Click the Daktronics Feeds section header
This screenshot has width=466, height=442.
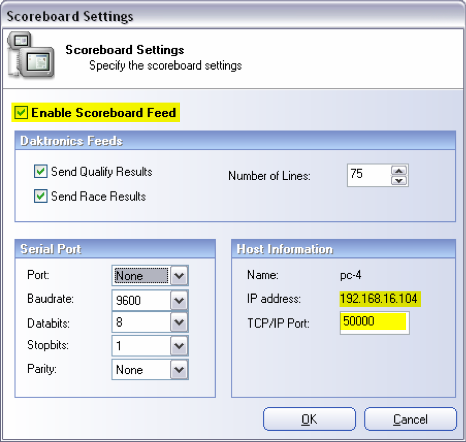[235, 141]
